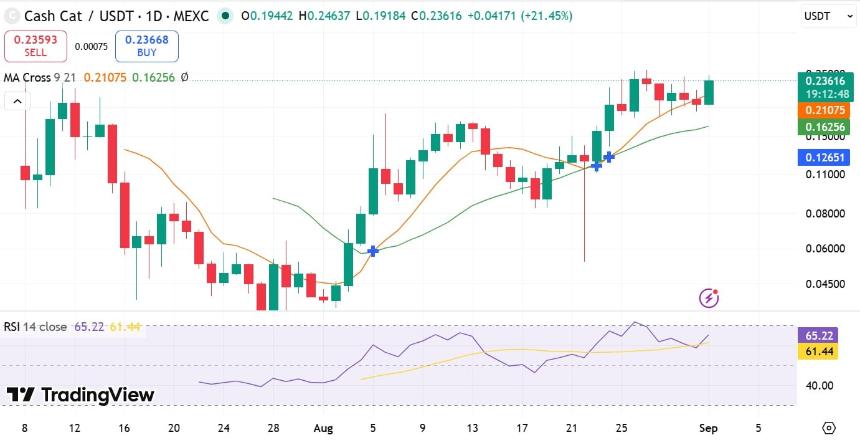This screenshot has width=860, height=440.
Task: Click the RSI 14 close indicator label
Action: click(35, 327)
